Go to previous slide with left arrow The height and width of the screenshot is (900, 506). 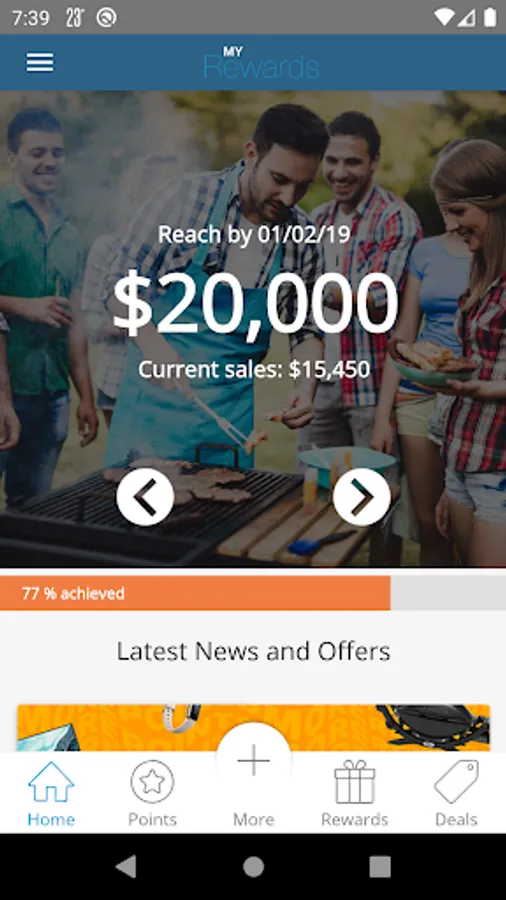145,497
